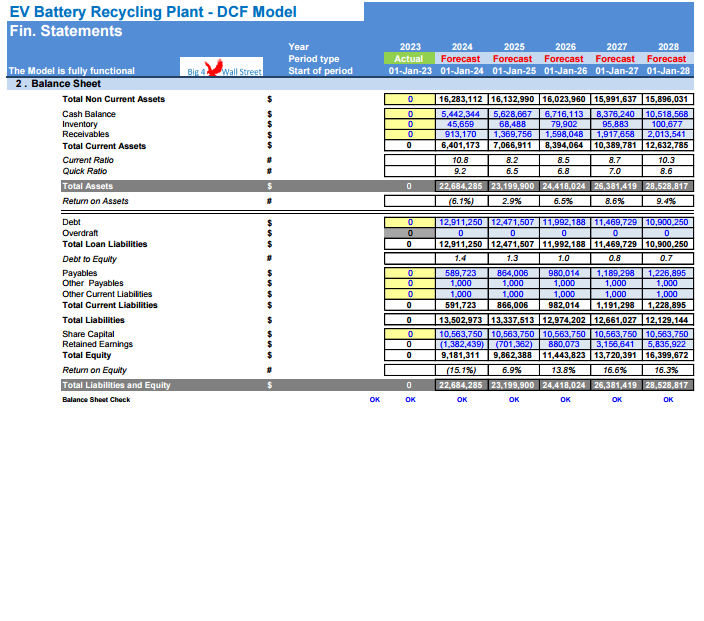Select 2025 Debt value 12,471,507
704x621 pixels.
(514, 222)
